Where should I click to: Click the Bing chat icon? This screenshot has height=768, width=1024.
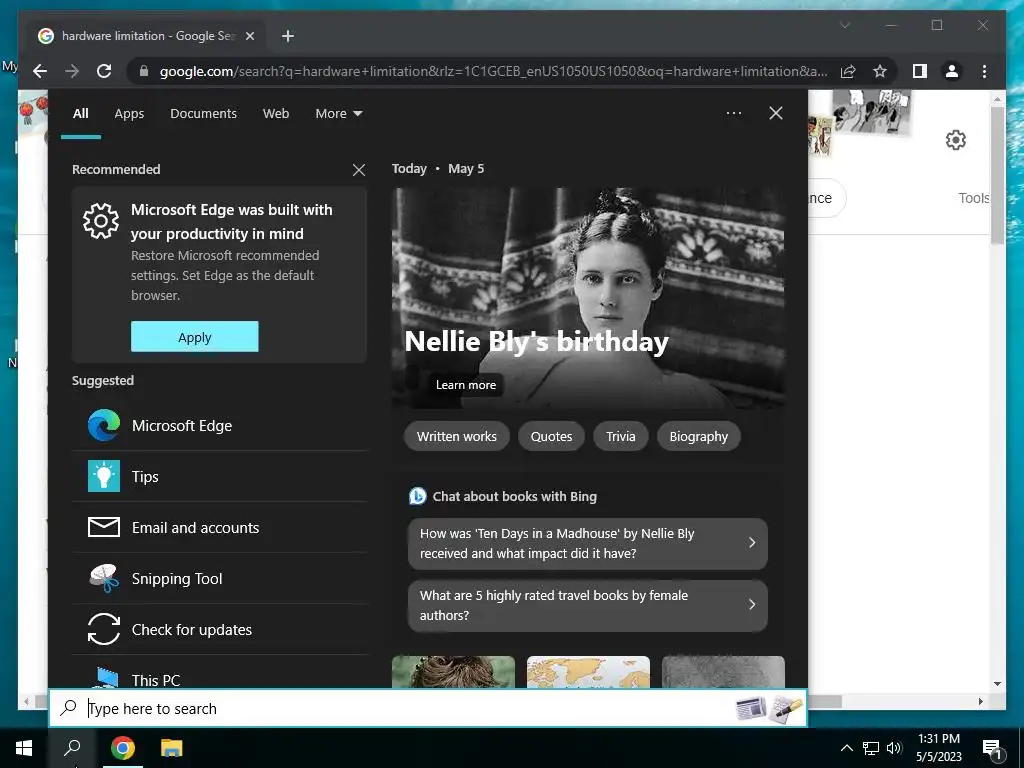[x=417, y=496]
